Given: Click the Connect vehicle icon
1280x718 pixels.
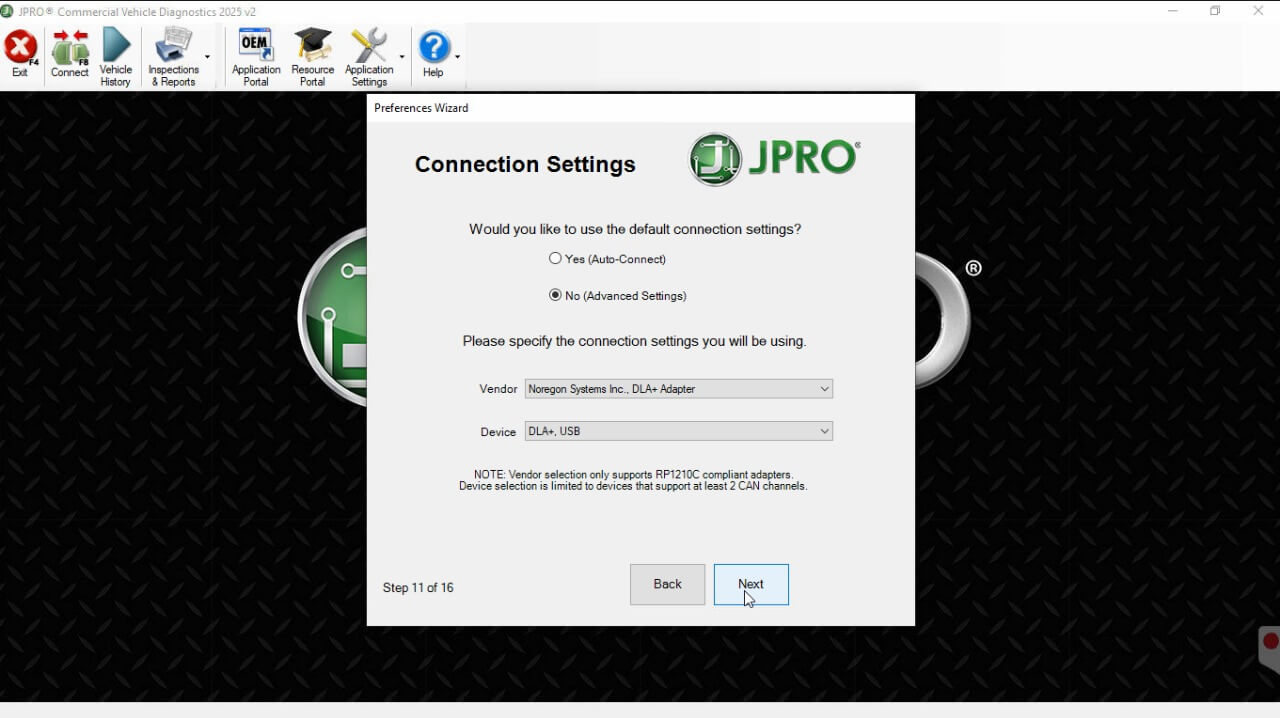Looking at the screenshot, I should click(70, 54).
